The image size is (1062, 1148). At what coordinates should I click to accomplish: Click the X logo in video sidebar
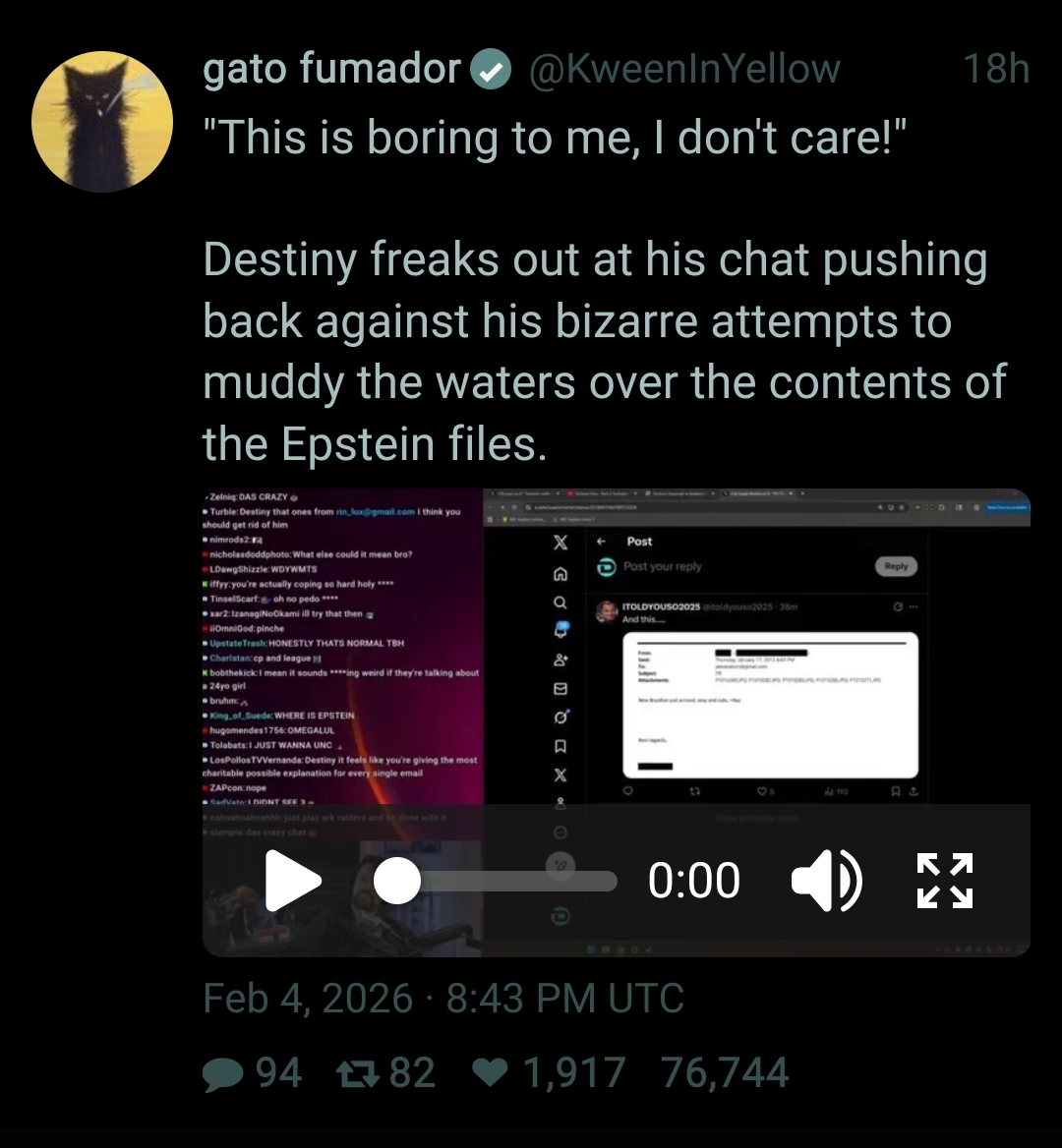560,543
